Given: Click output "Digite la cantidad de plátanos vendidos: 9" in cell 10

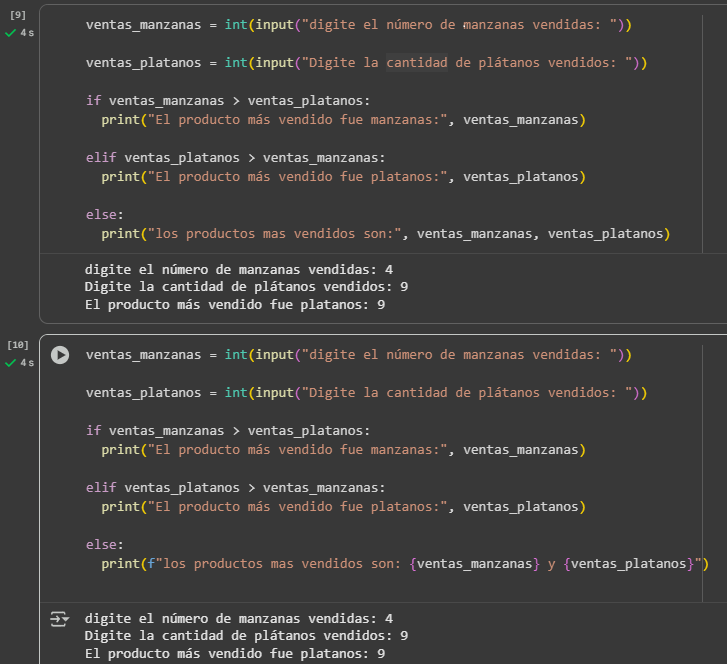Looking at the screenshot, I should (246, 636).
